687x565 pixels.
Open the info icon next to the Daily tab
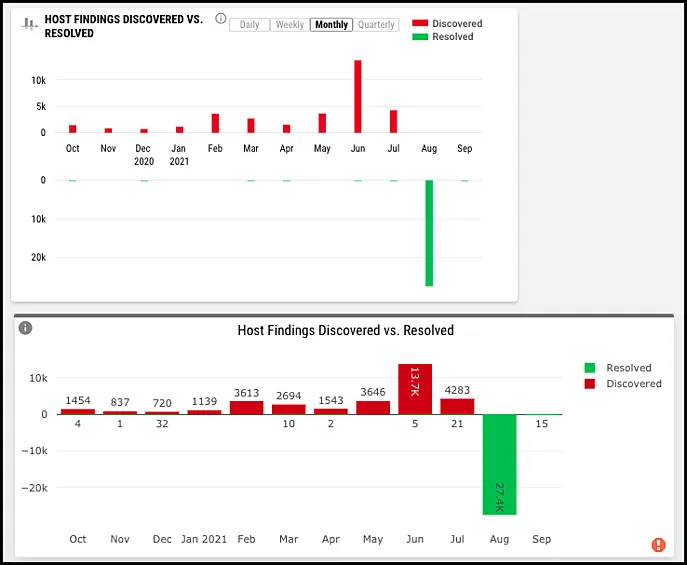point(220,18)
